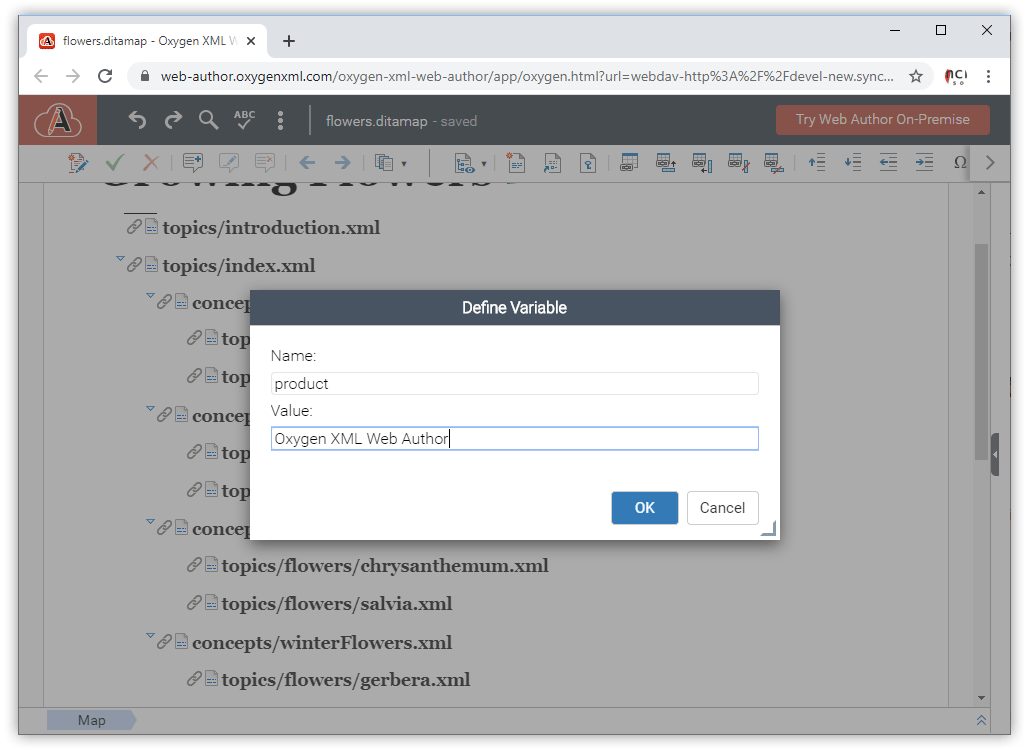This screenshot has width=1030, height=750.
Task: Bookmark this page with the star
Action: tap(916, 76)
